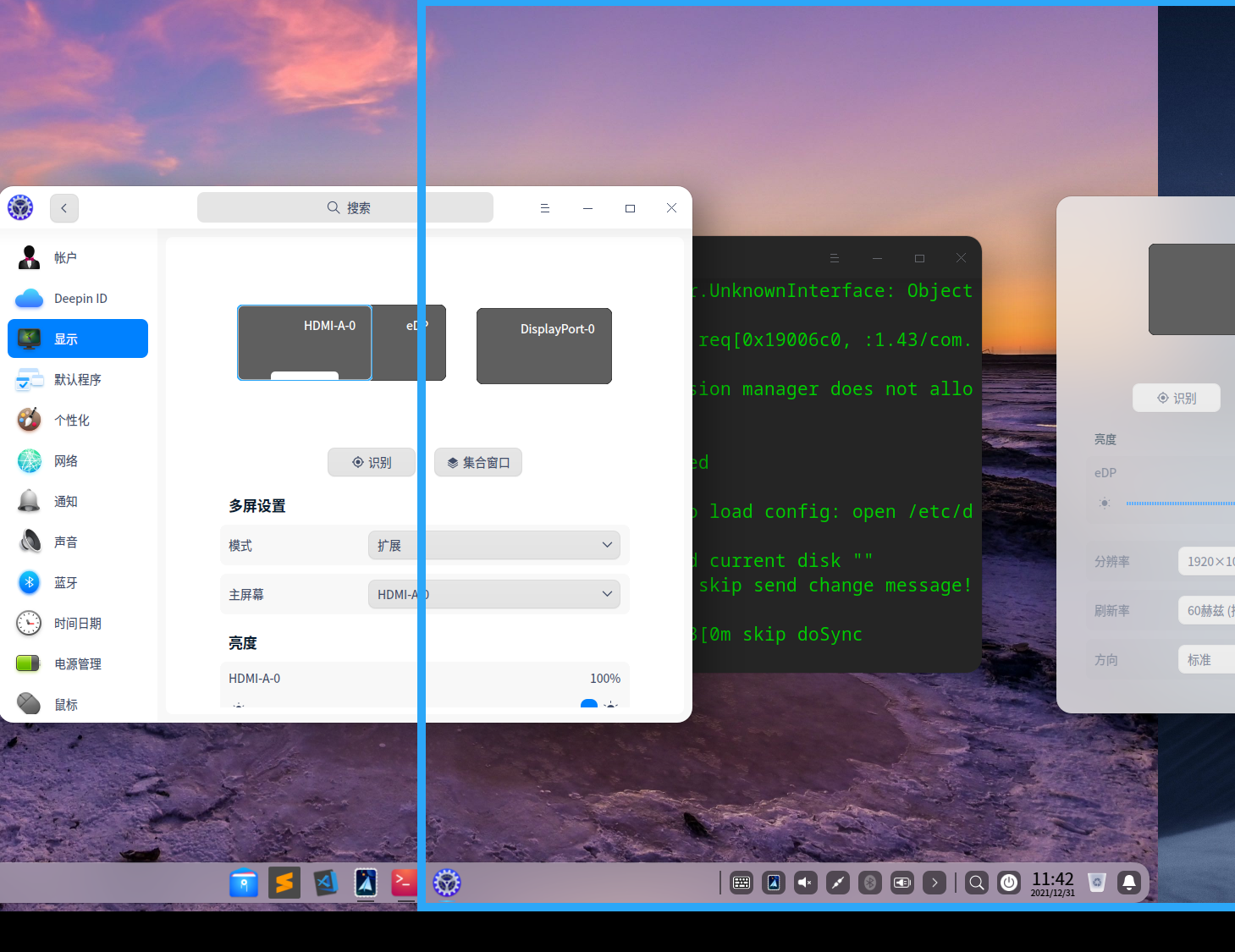Click the Control Center gear icon in the dock

coord(447,883)
